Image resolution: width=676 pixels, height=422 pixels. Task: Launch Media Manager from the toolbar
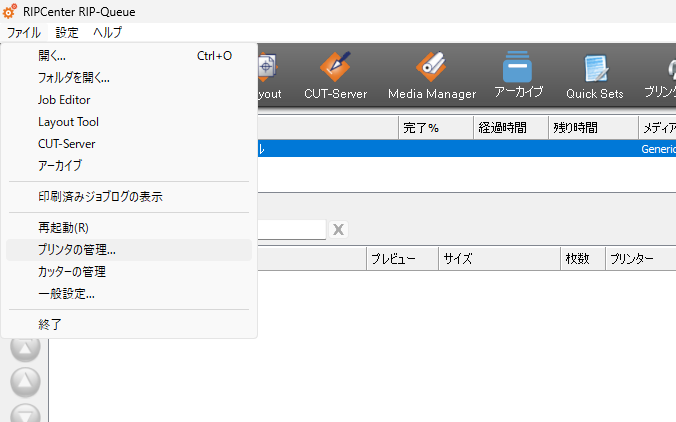[432, 75]
